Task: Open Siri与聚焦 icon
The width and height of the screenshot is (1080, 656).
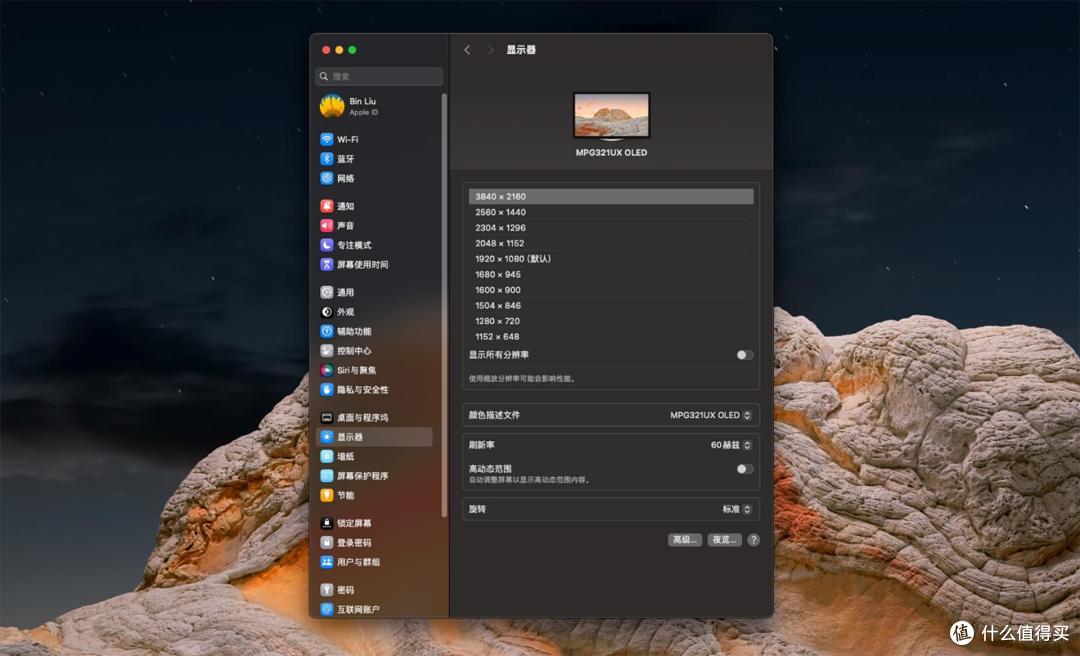Action: tap(327, 370)
